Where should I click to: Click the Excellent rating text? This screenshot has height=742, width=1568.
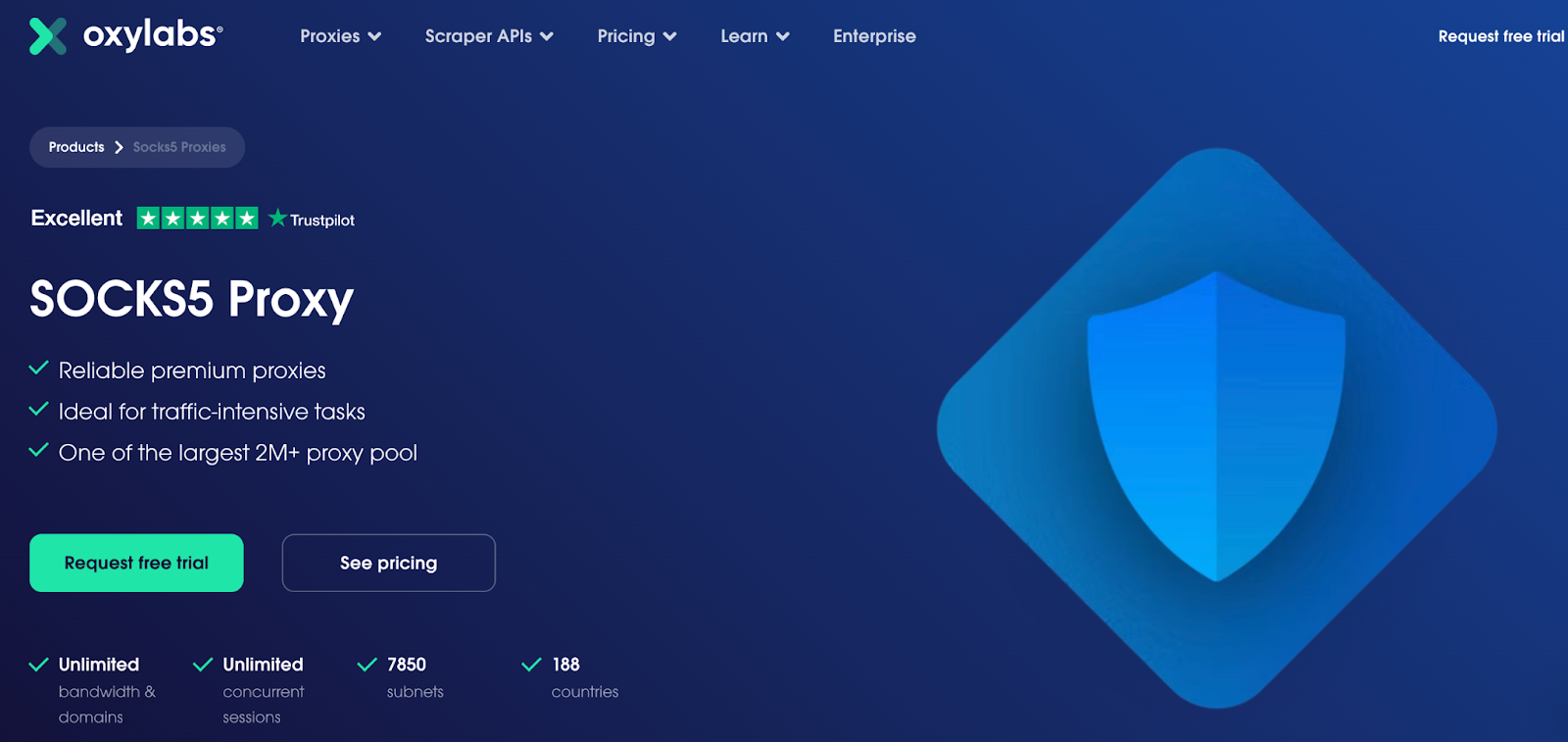tap(76, 218)
